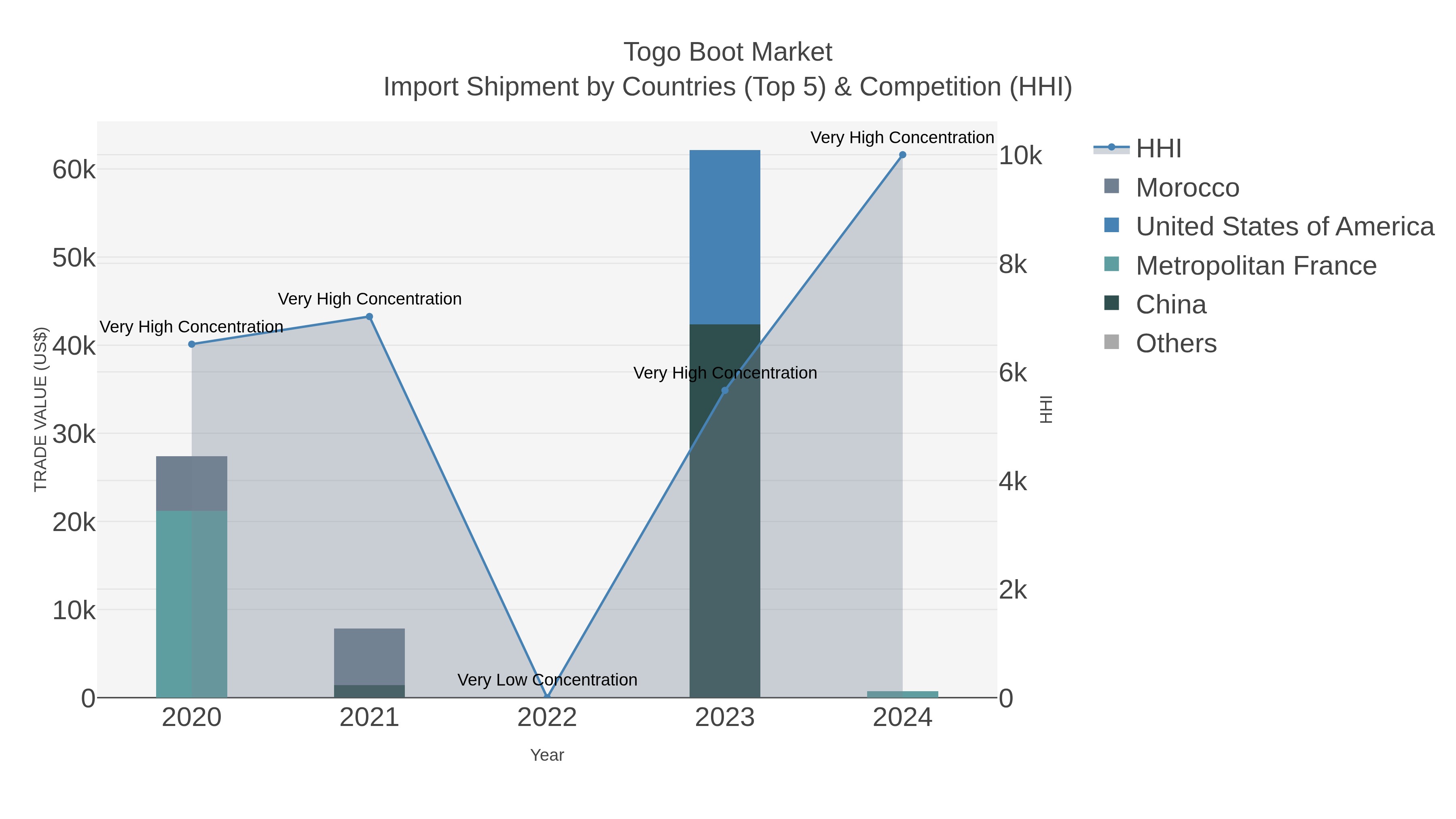Image resolution: width=1456 pixels, height=819 pixels.
Task: Select the HHI data point for 2024
Action: pyautogui.click(x=903, y=155)
